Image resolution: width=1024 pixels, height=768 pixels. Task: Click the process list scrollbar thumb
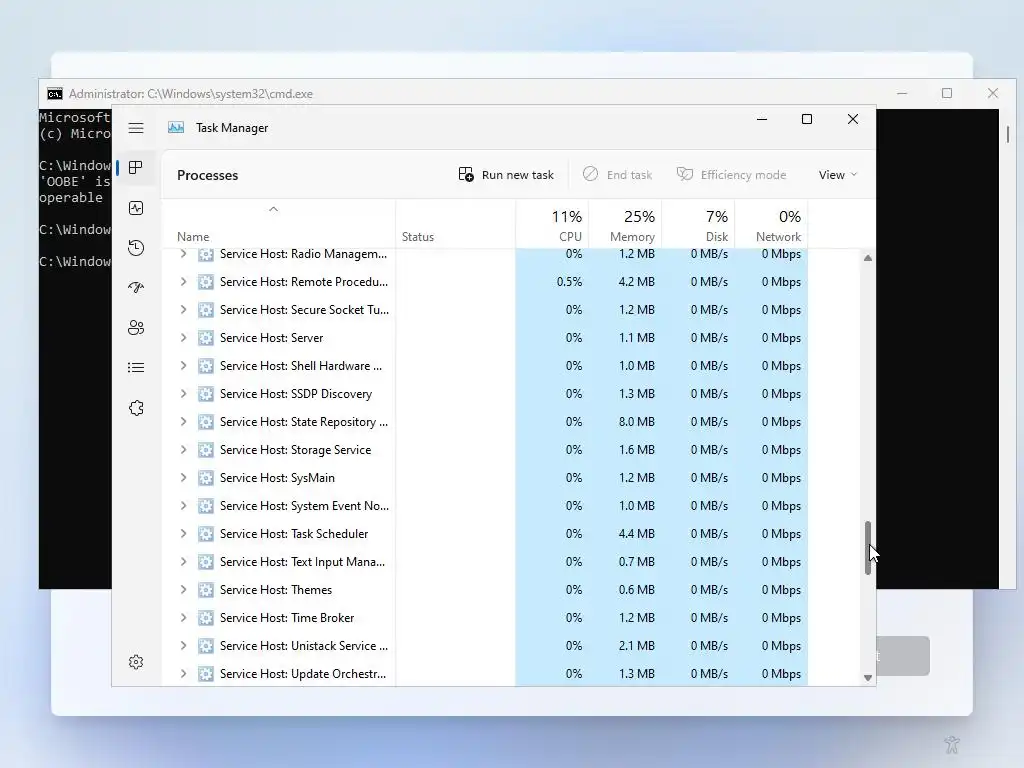(868, 548)
